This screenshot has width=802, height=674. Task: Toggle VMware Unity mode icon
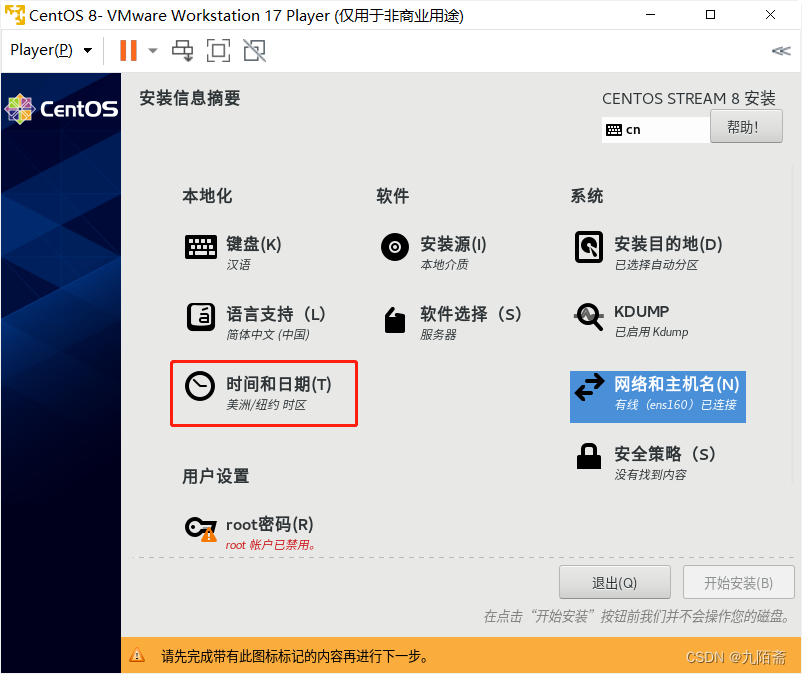[255, 51]
